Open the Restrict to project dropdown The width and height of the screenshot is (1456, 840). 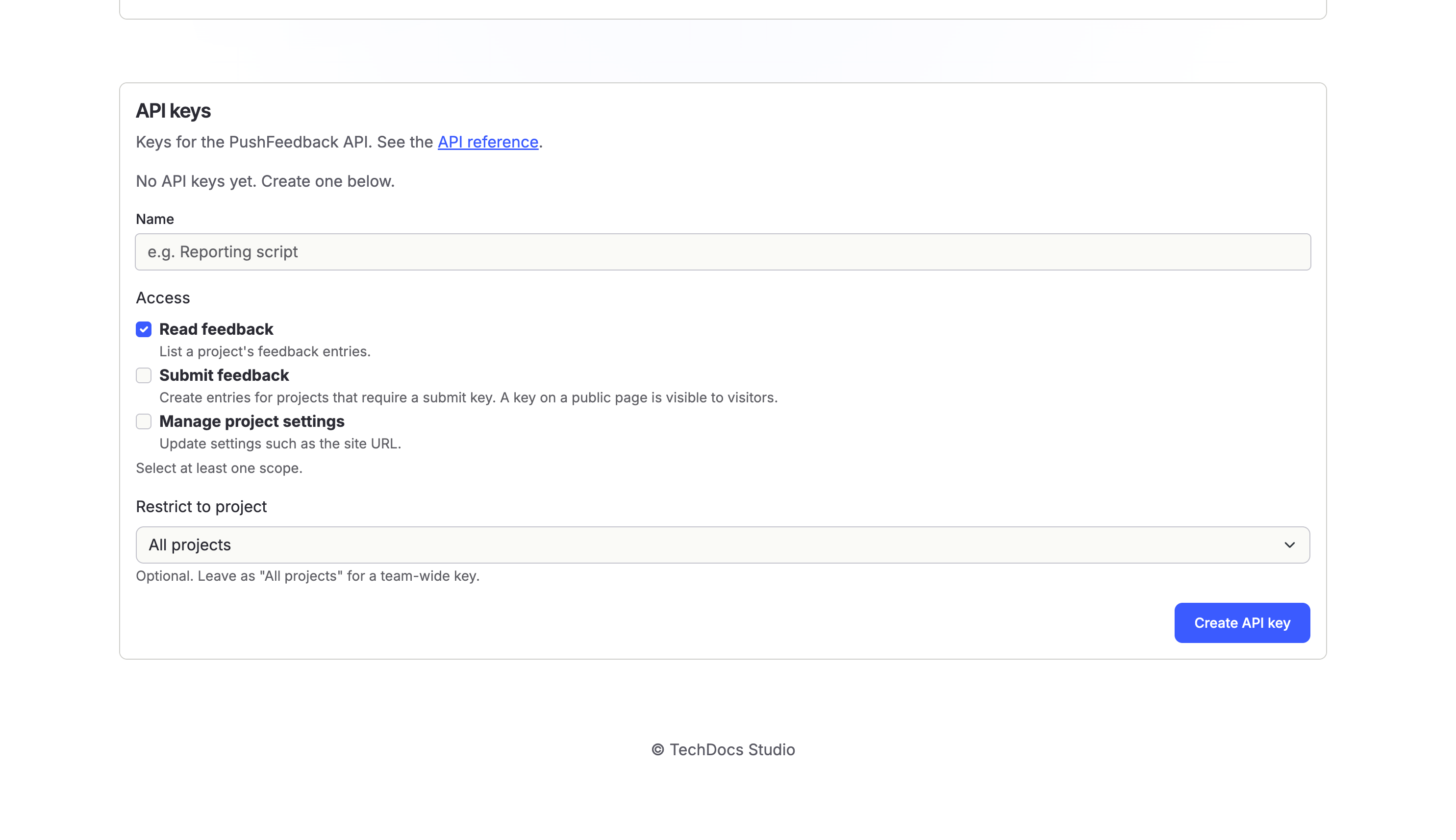[723, 544]
